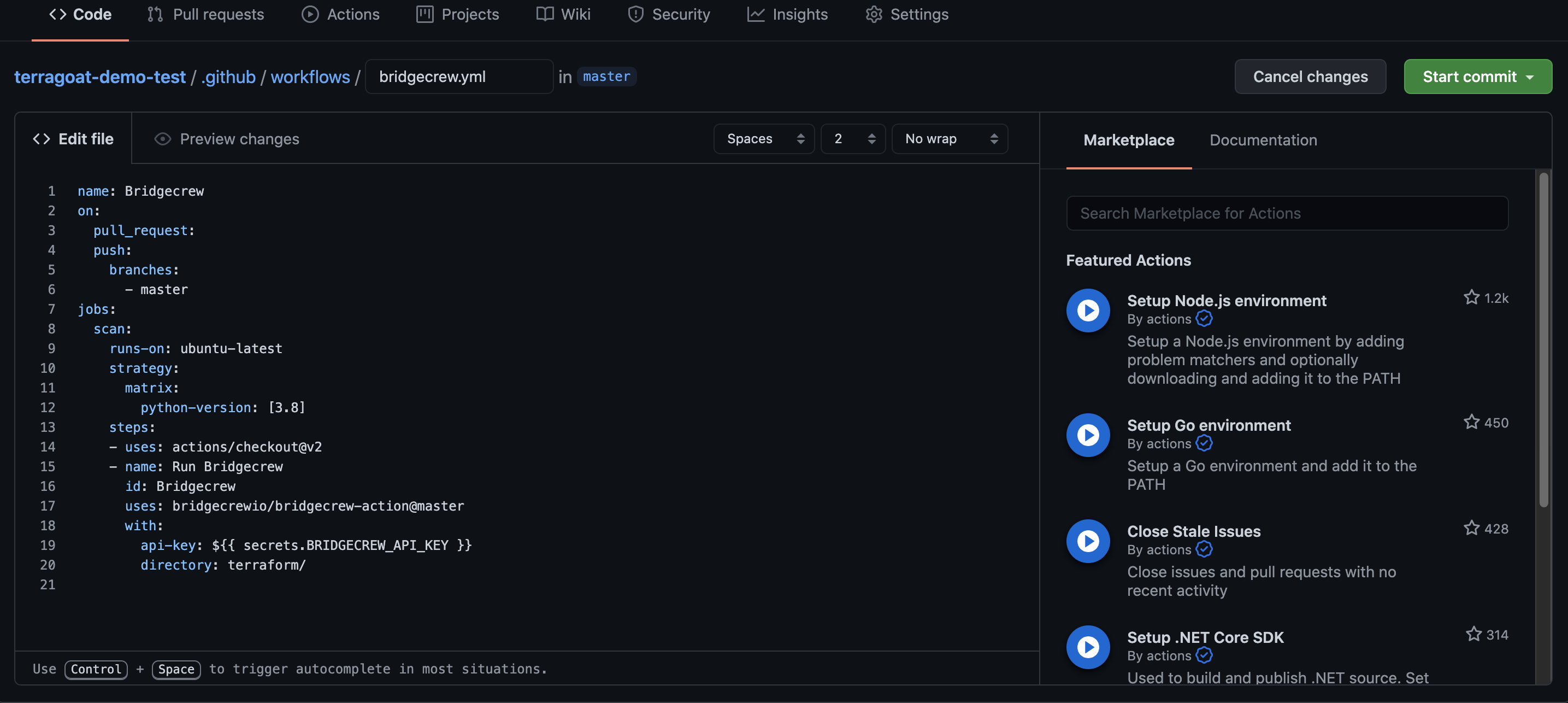
Task: Open Setup Go environment action
Action: click(x=1209, y=425)
